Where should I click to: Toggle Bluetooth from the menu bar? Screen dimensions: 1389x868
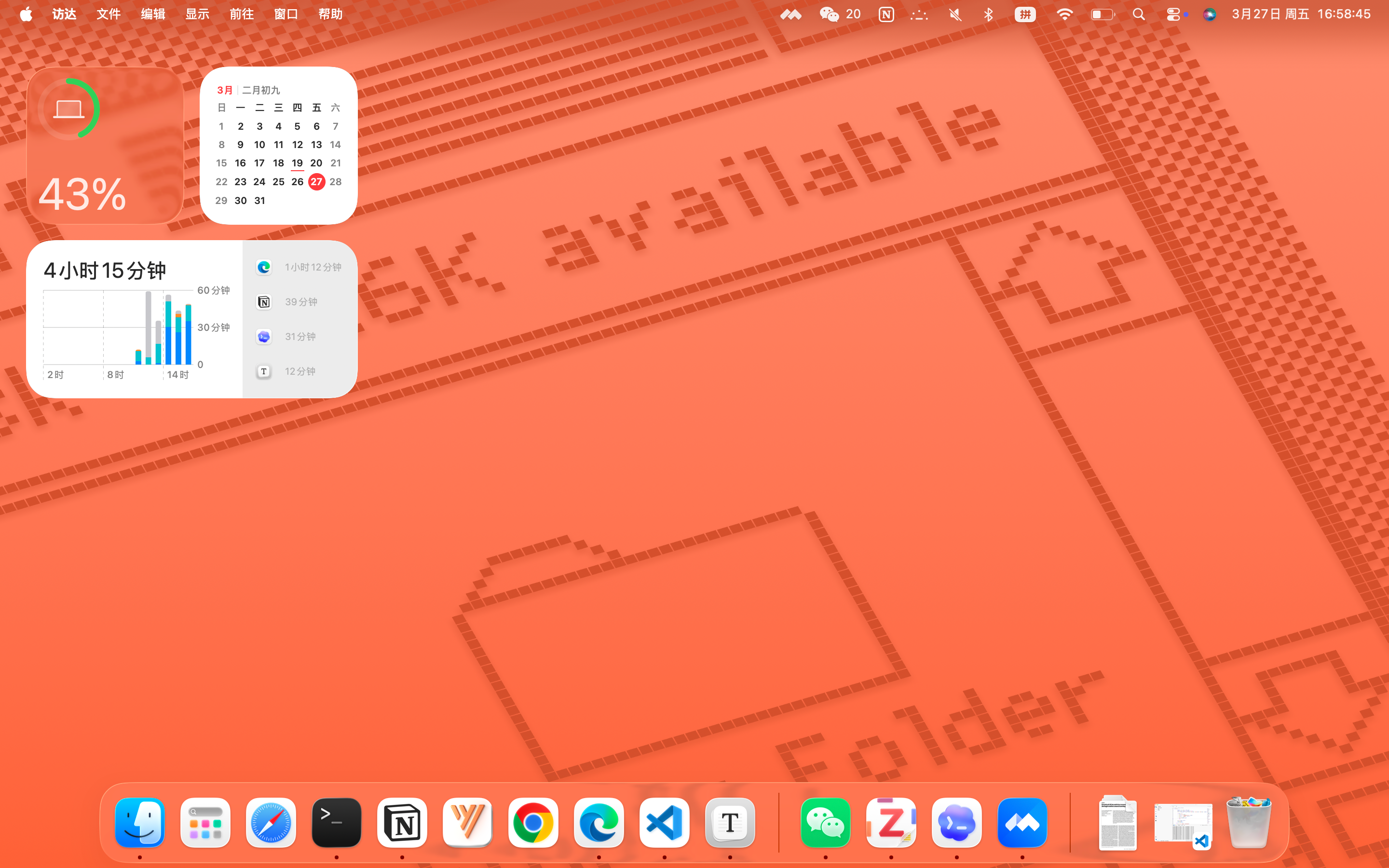[988, 14]
